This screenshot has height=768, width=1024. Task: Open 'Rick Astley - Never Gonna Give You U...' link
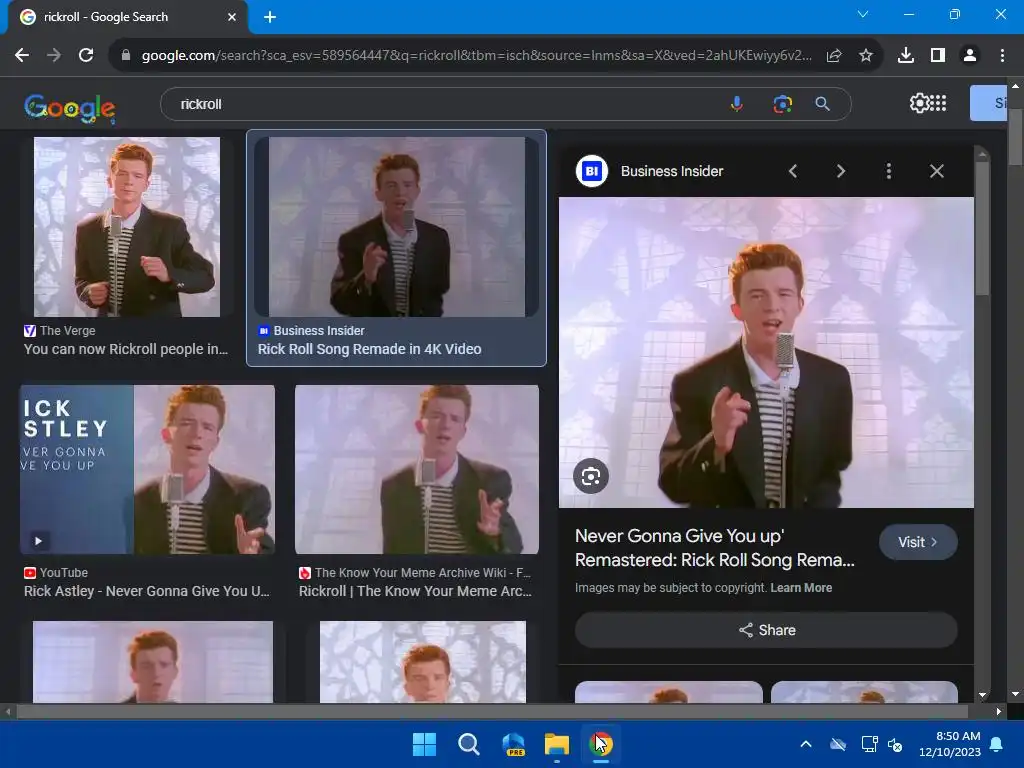pyautogui.click(x=147, y=591)
